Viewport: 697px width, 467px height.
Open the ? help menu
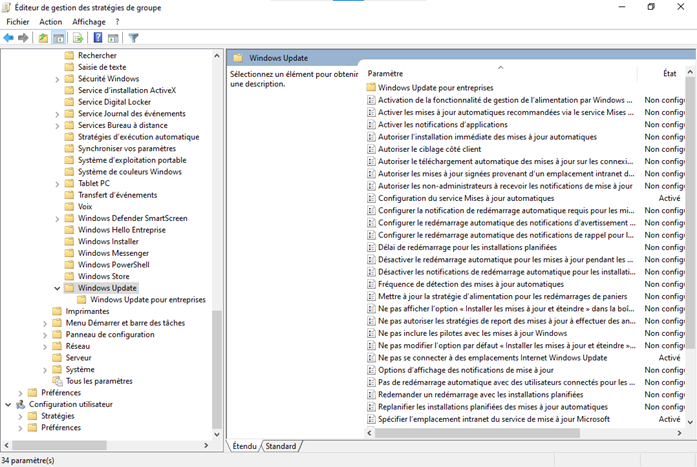click(117, 22)
